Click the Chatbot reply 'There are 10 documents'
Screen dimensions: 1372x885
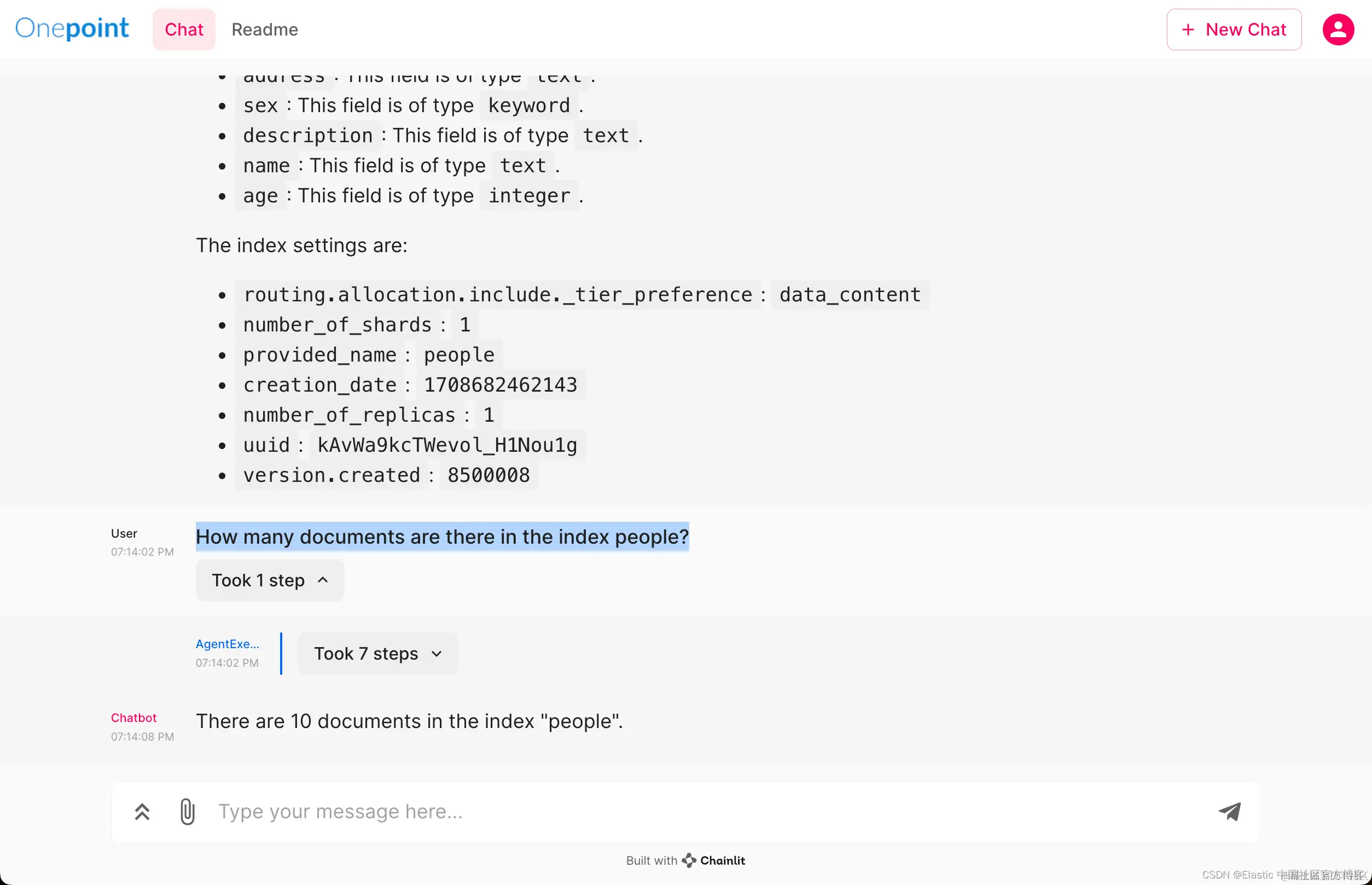tap(409, 721)
